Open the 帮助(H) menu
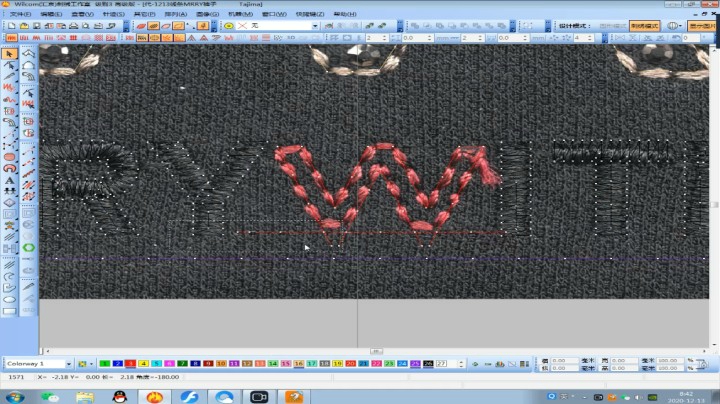 coord(345,14)
